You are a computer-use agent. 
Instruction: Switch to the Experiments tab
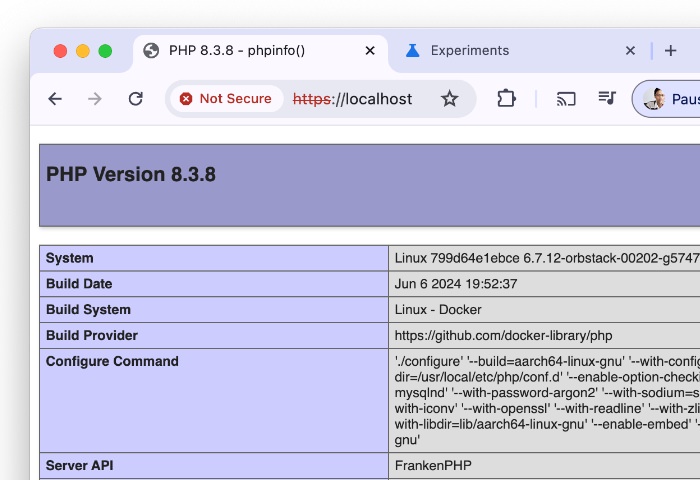[520, 51]
